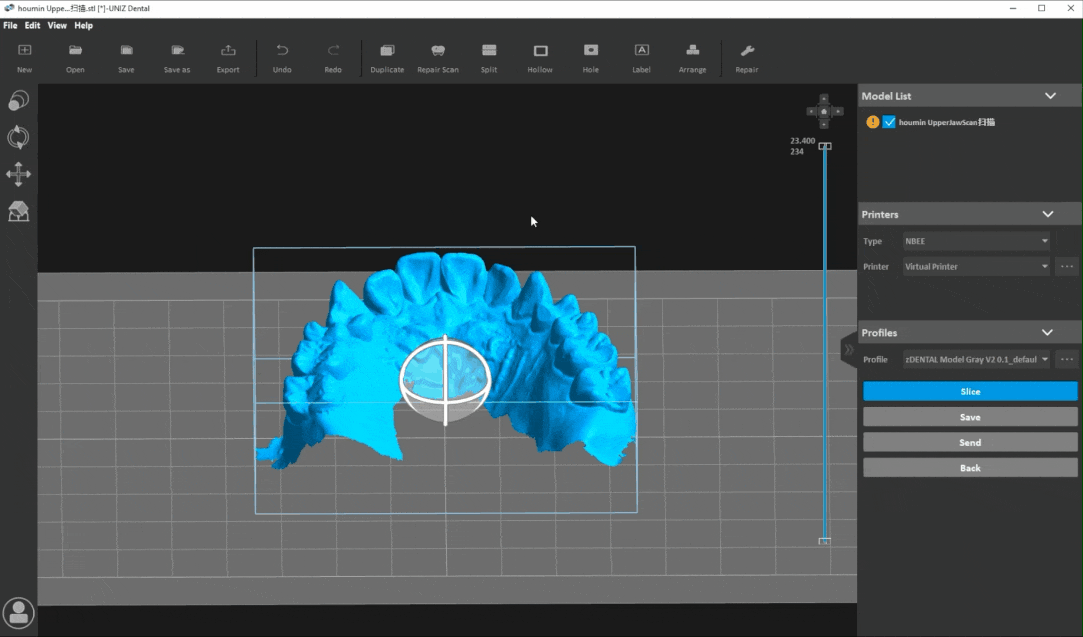Viewport: 1083px width, 637px height.
Task: Click the Repair Scan toolbar icon
Action: coord(437,51)
